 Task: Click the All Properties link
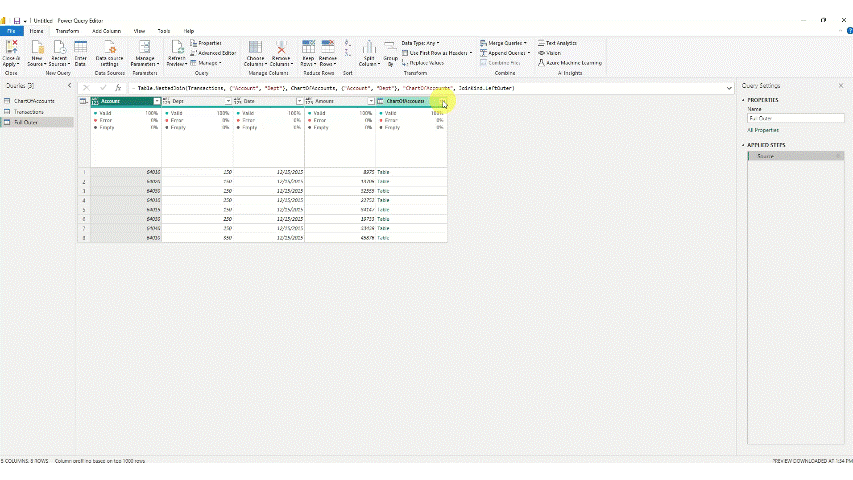click(763, 130)
